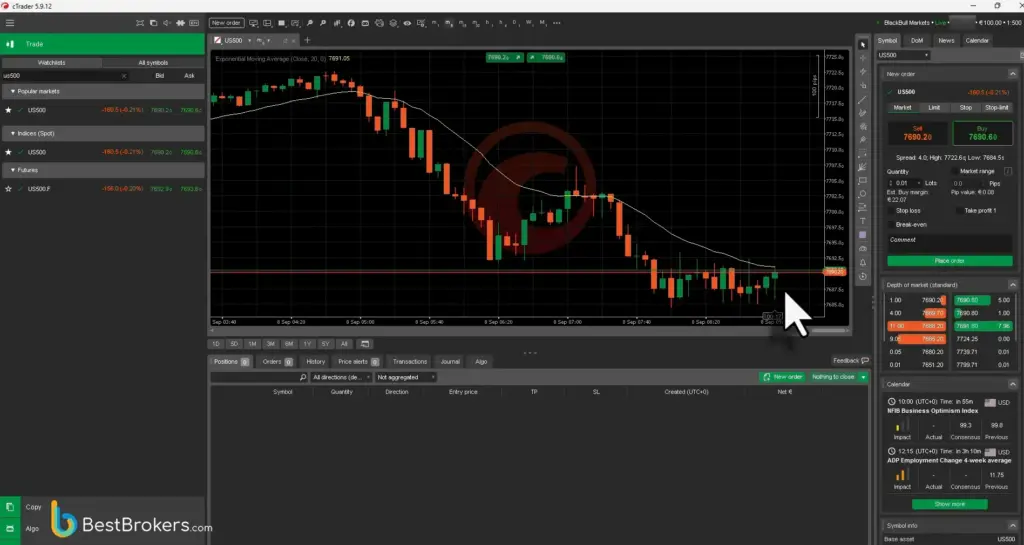This screenshot has height=545, width=1024.
Task: Click the camera snapshot icon in drawing bar
Action: click(863, 249)
